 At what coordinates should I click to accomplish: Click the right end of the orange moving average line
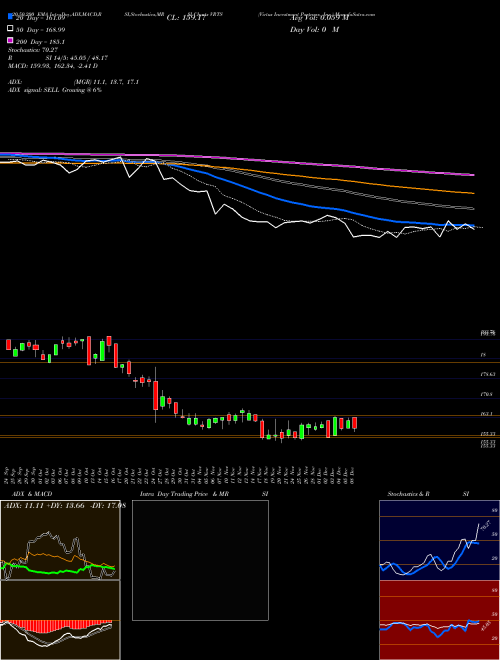[473, 193]
